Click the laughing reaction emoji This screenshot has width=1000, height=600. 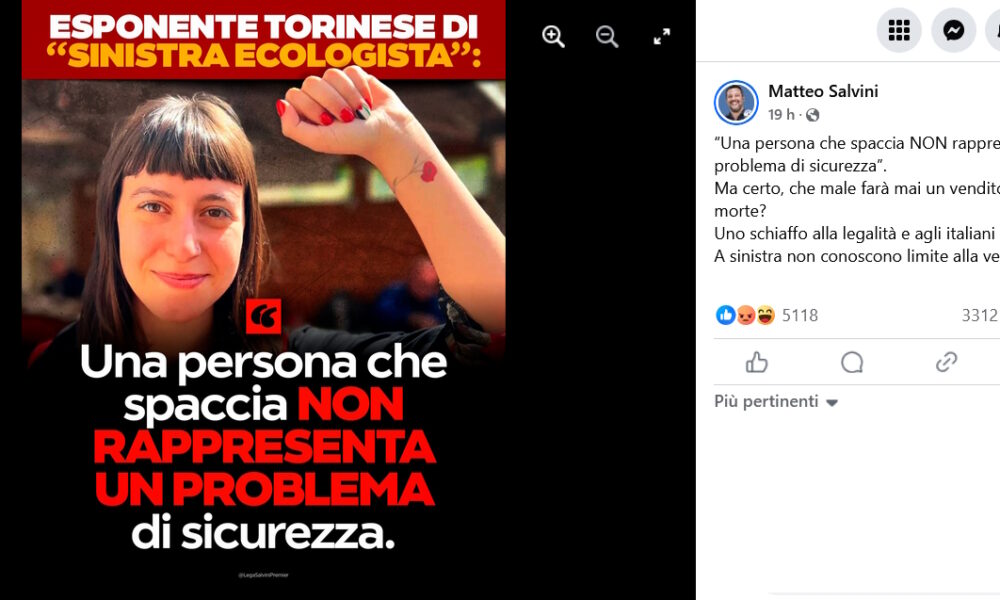[765, 315]
